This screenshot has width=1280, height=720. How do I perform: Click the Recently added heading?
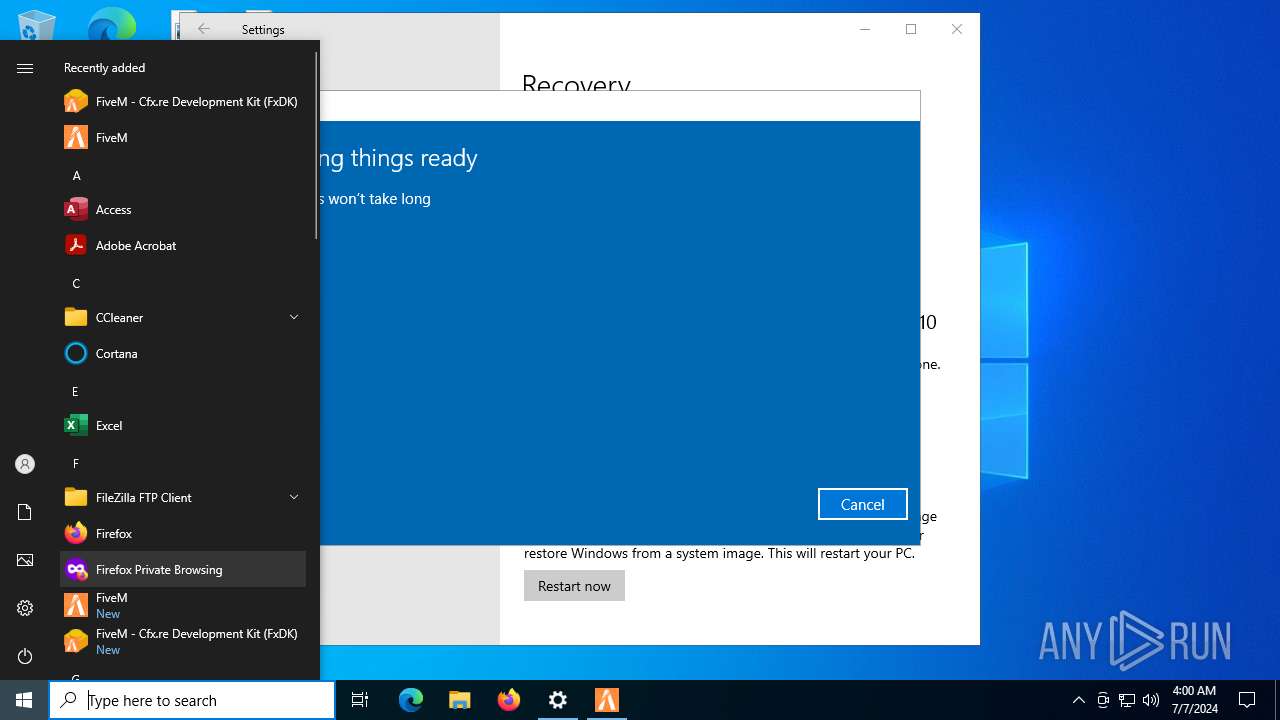pos(104,68)
